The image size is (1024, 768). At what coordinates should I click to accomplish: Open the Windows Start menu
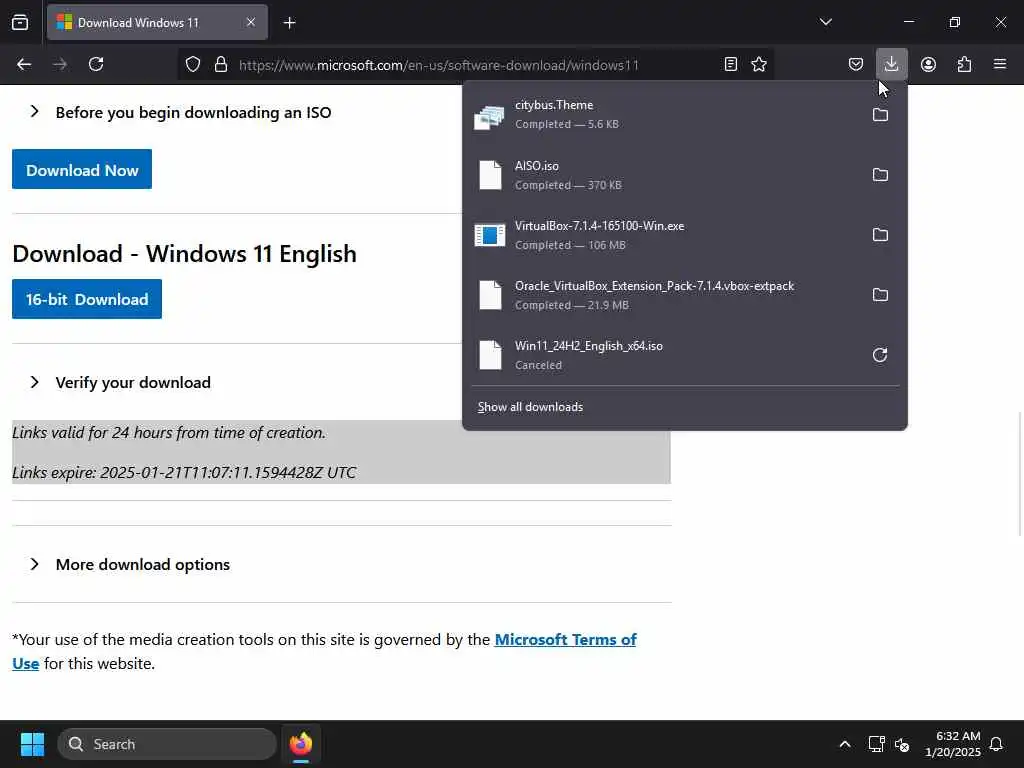pyautogui.click(x=32, y=744)
